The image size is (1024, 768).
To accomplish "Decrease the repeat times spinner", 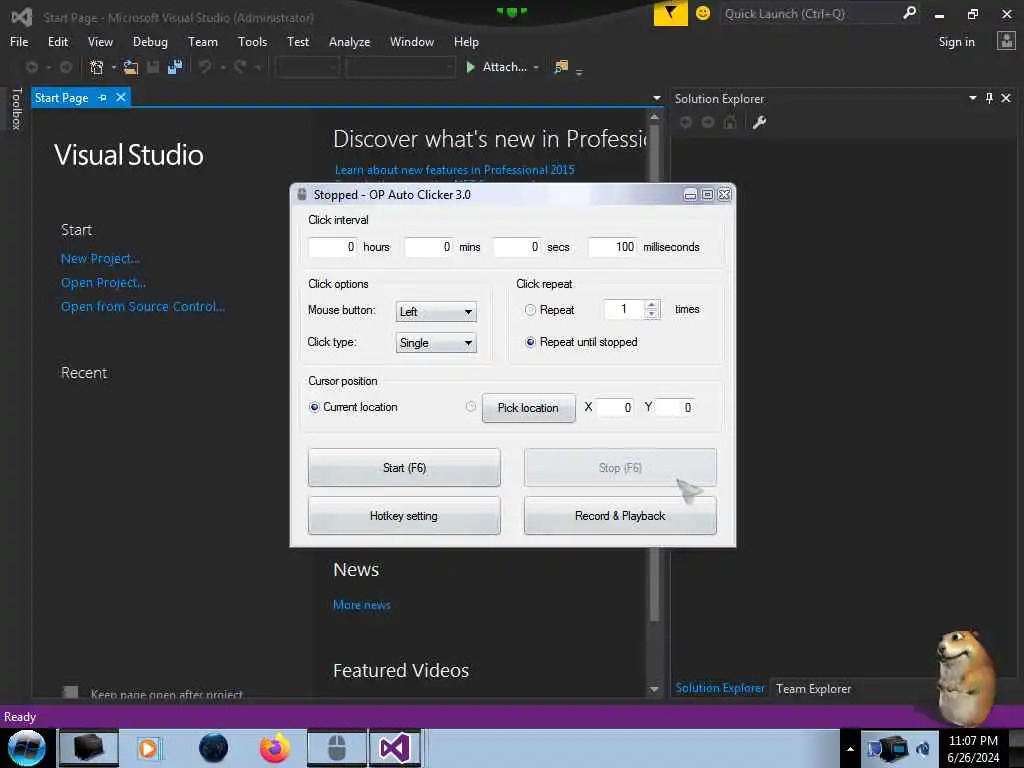I will (x=651, y=314).
